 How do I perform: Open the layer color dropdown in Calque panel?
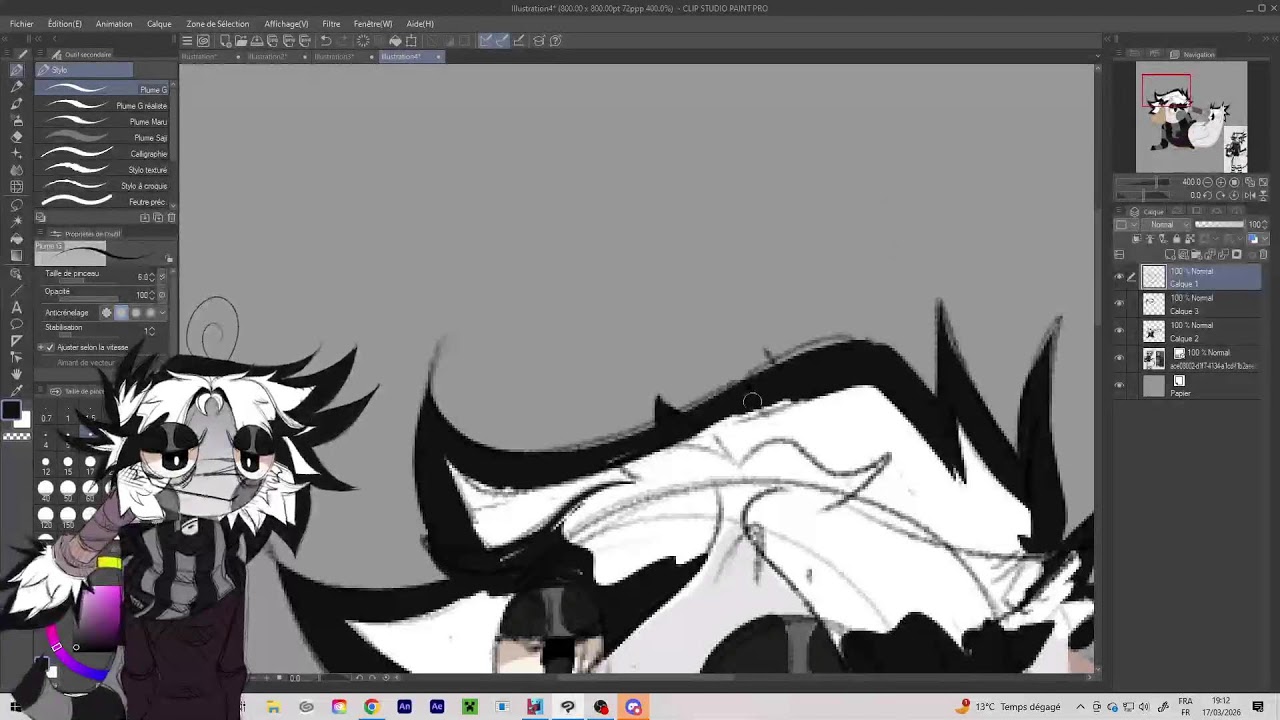[x=1256, y=239]
